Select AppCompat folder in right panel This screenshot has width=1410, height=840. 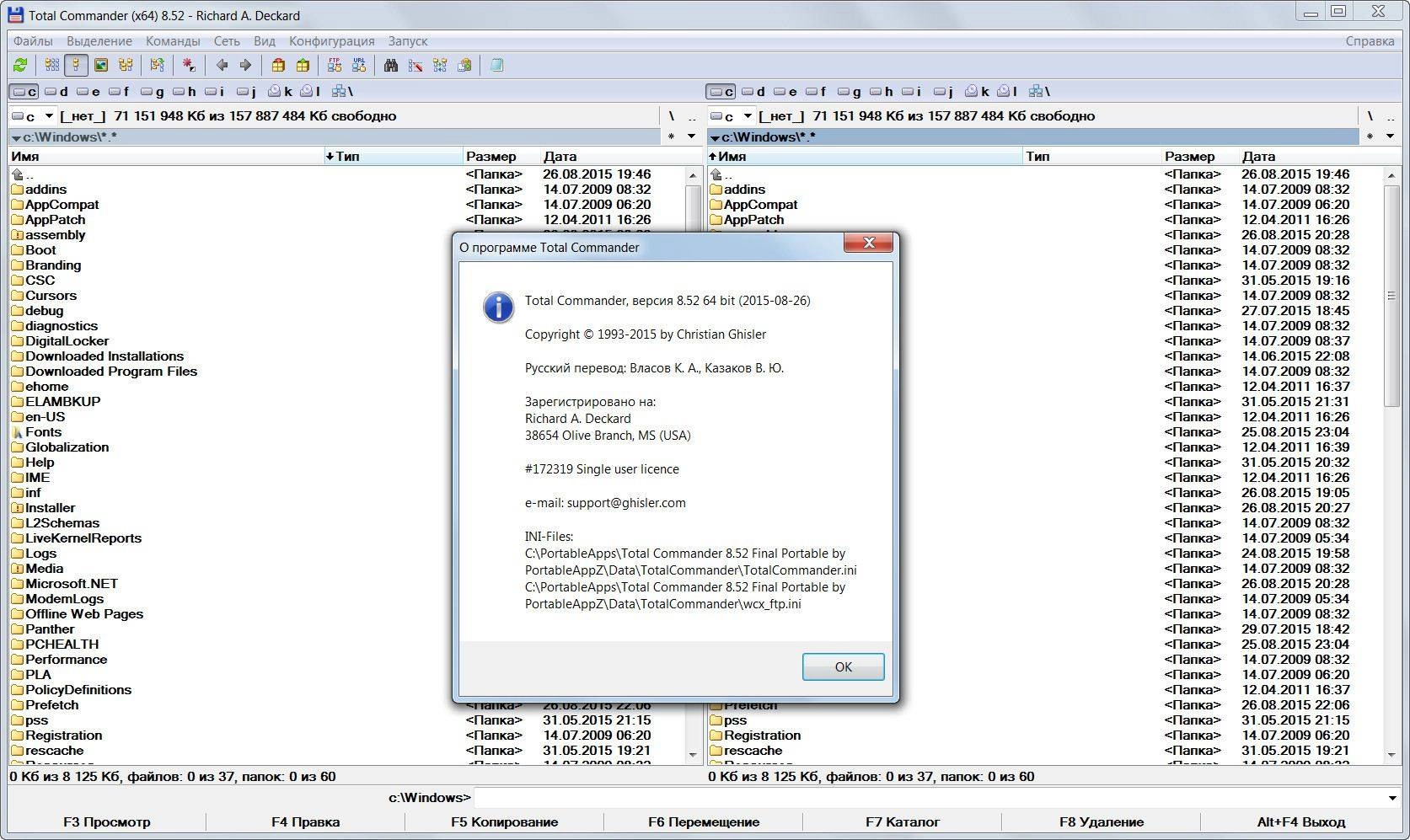click(760, 205)
